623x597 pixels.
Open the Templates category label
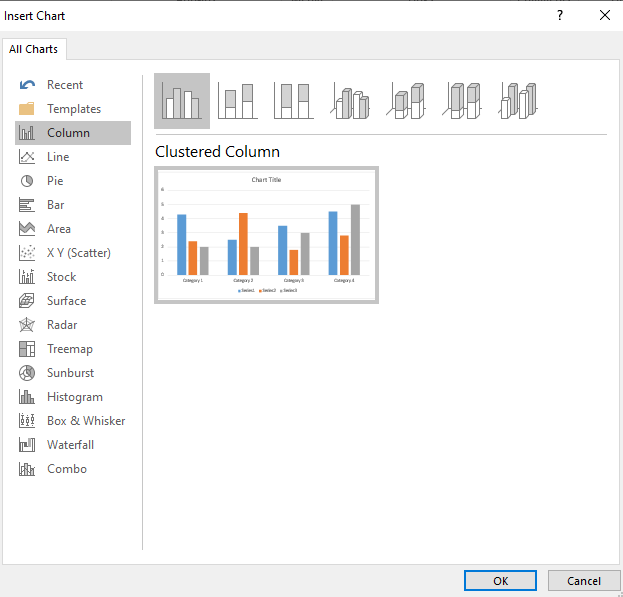point(74,108)
